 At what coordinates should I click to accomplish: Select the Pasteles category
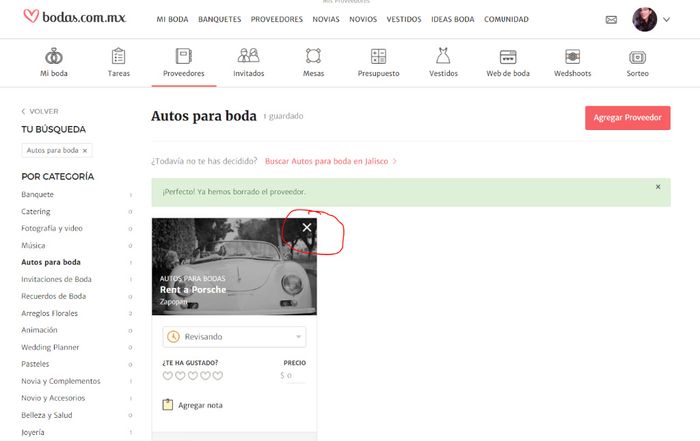tap(35, 364)
